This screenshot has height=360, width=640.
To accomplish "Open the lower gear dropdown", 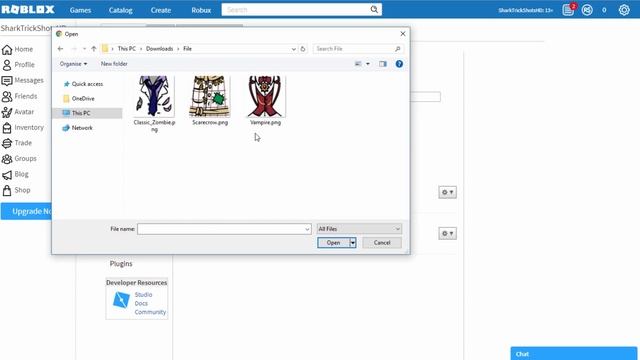I will point(447,233).
